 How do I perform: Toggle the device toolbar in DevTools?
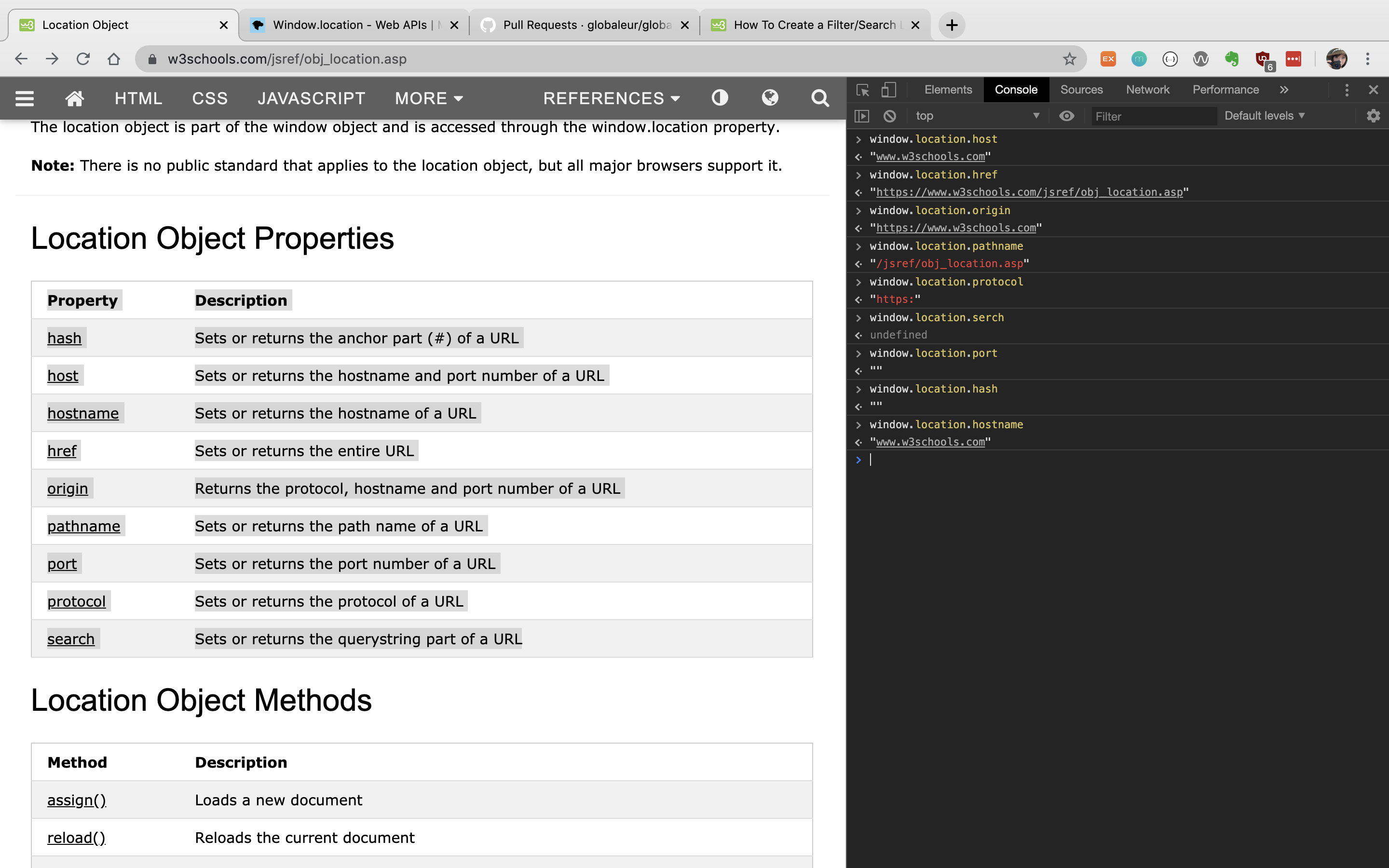tap(888, 90)
